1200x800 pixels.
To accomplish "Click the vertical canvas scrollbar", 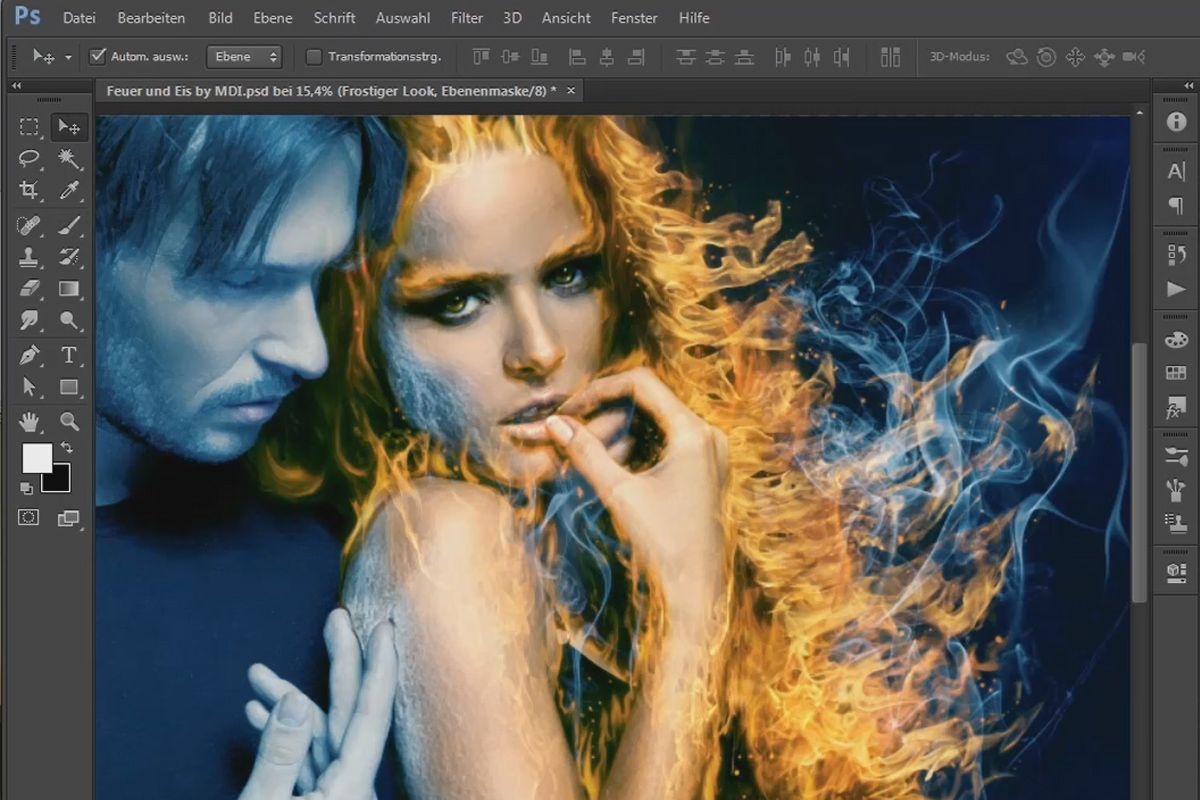I will (x=1139, y=472).
